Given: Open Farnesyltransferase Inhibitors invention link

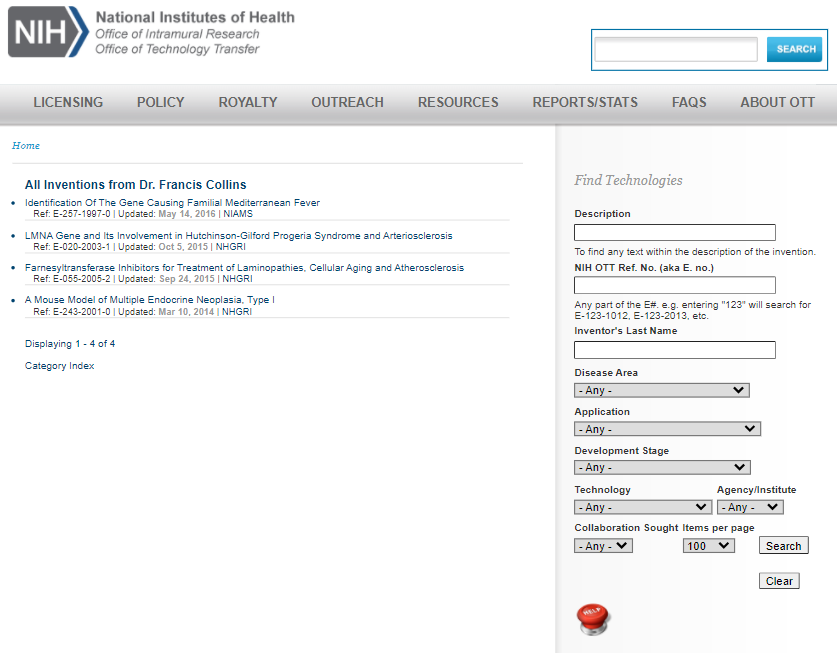Looking at the screenshot, I should [x=244, y=268].
